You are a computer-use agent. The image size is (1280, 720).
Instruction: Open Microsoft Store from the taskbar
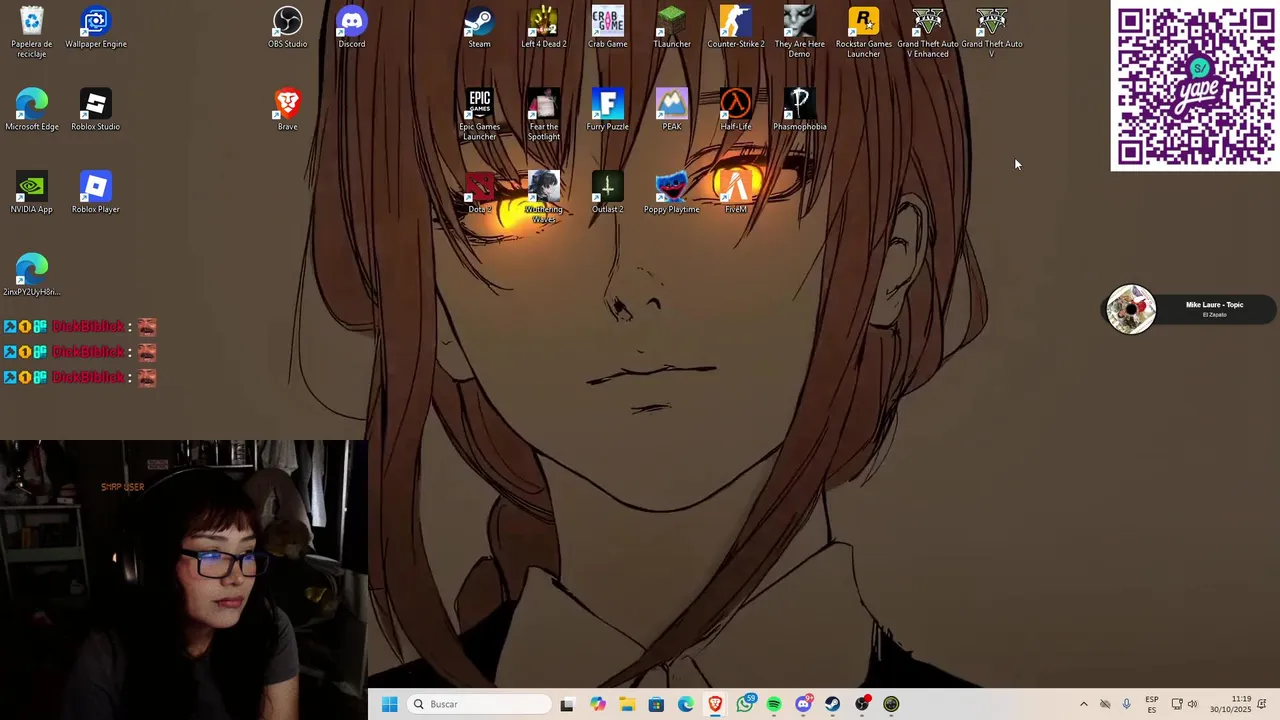tap(656, 704)
